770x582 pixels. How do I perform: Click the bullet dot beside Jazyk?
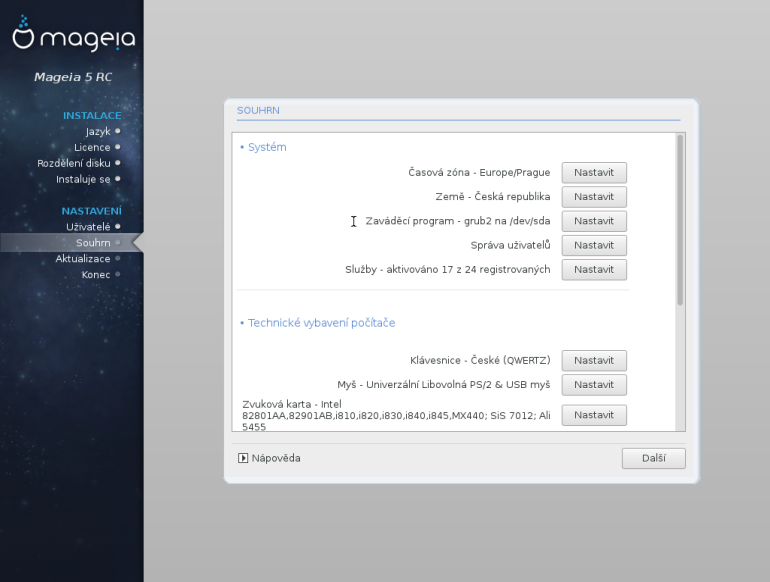118,131
